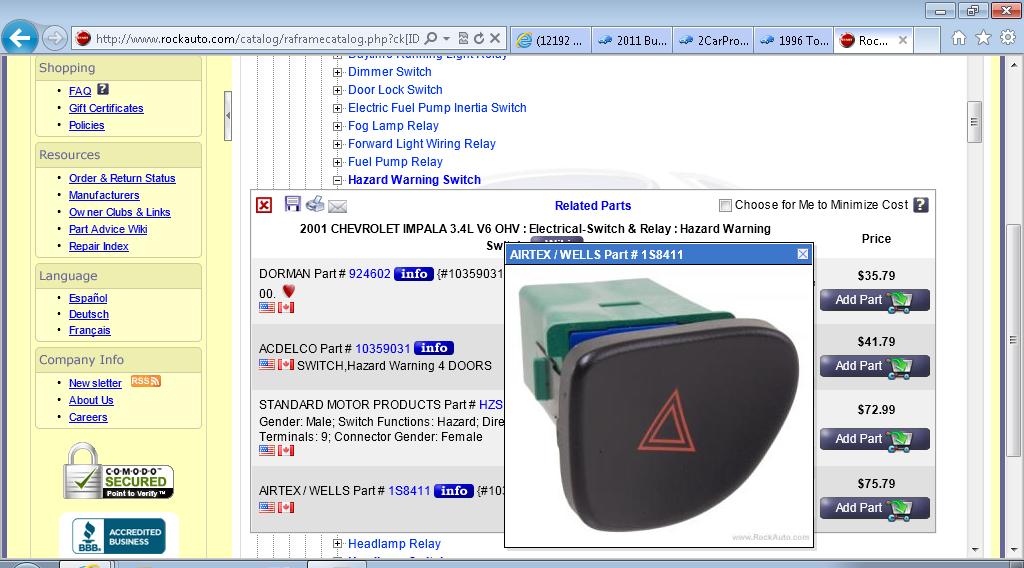The width and height of the screenshot is (1024, 568).
Task: Click the info badge for ACDelco 10359031
Action: pos(434,348)
